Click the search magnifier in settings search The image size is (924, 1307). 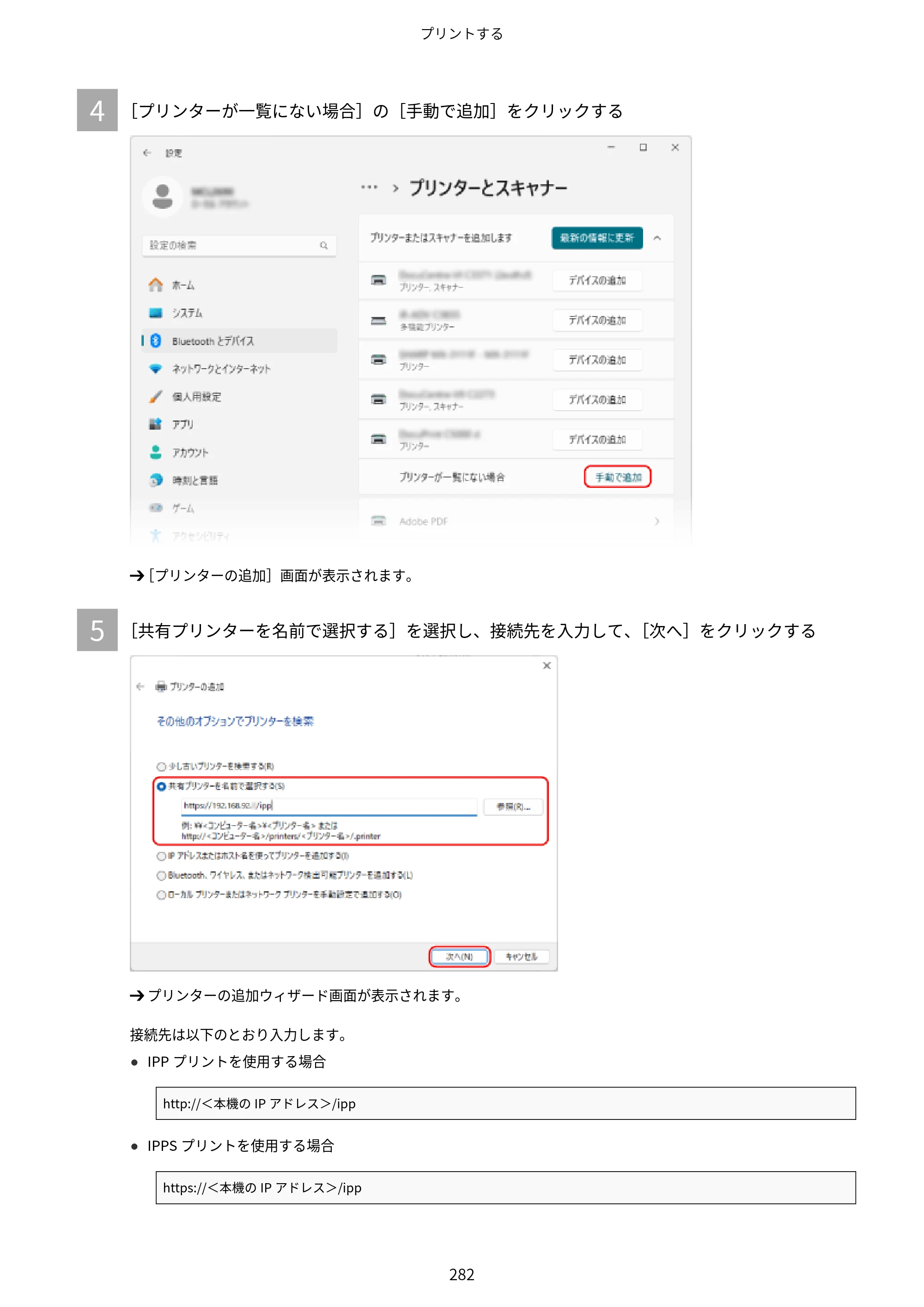coord(323,245)
